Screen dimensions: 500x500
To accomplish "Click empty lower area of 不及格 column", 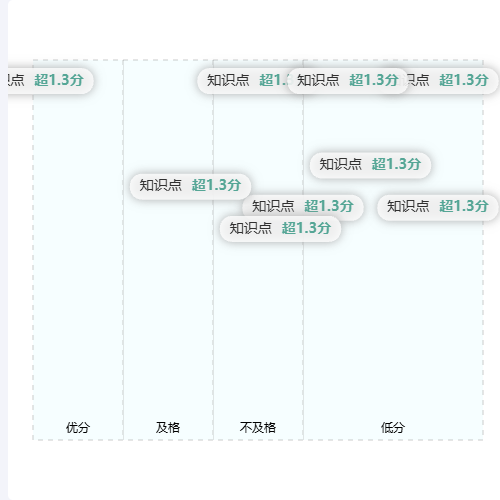I will click(x=258, y=333).
